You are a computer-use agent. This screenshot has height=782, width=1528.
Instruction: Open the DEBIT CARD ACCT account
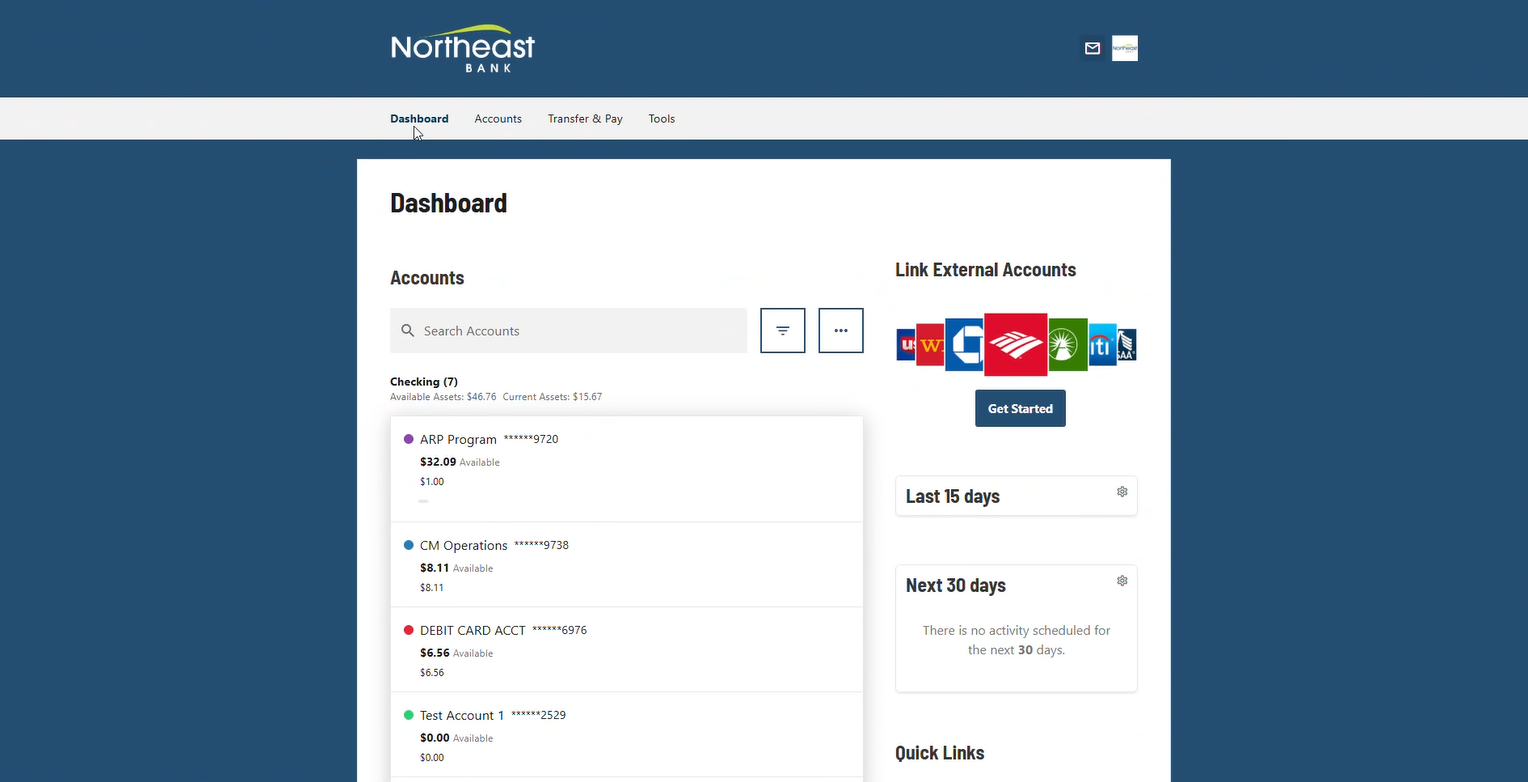(x=626, y=650)
